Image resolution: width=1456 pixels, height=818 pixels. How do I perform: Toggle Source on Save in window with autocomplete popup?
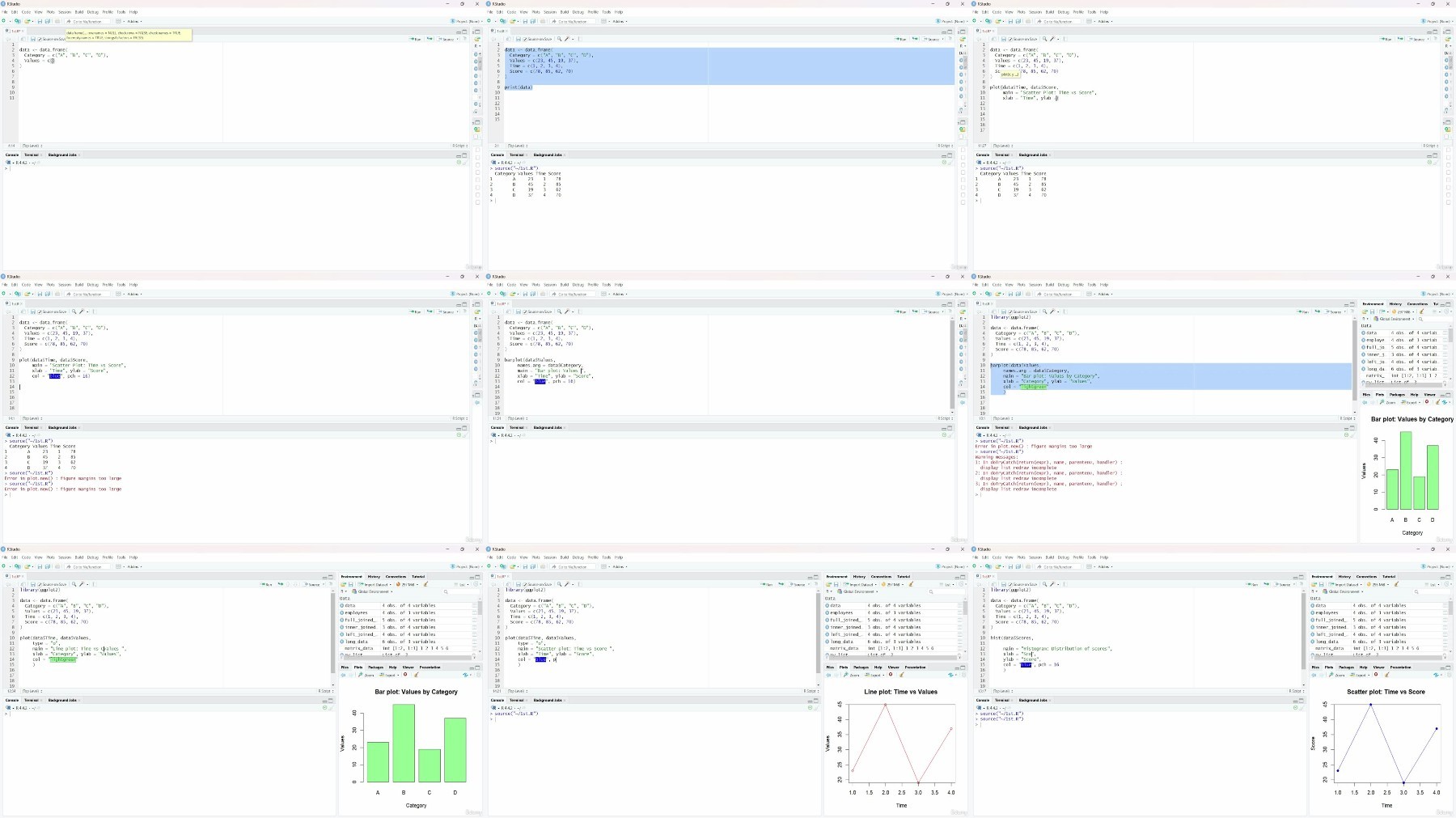(1010, 39)
